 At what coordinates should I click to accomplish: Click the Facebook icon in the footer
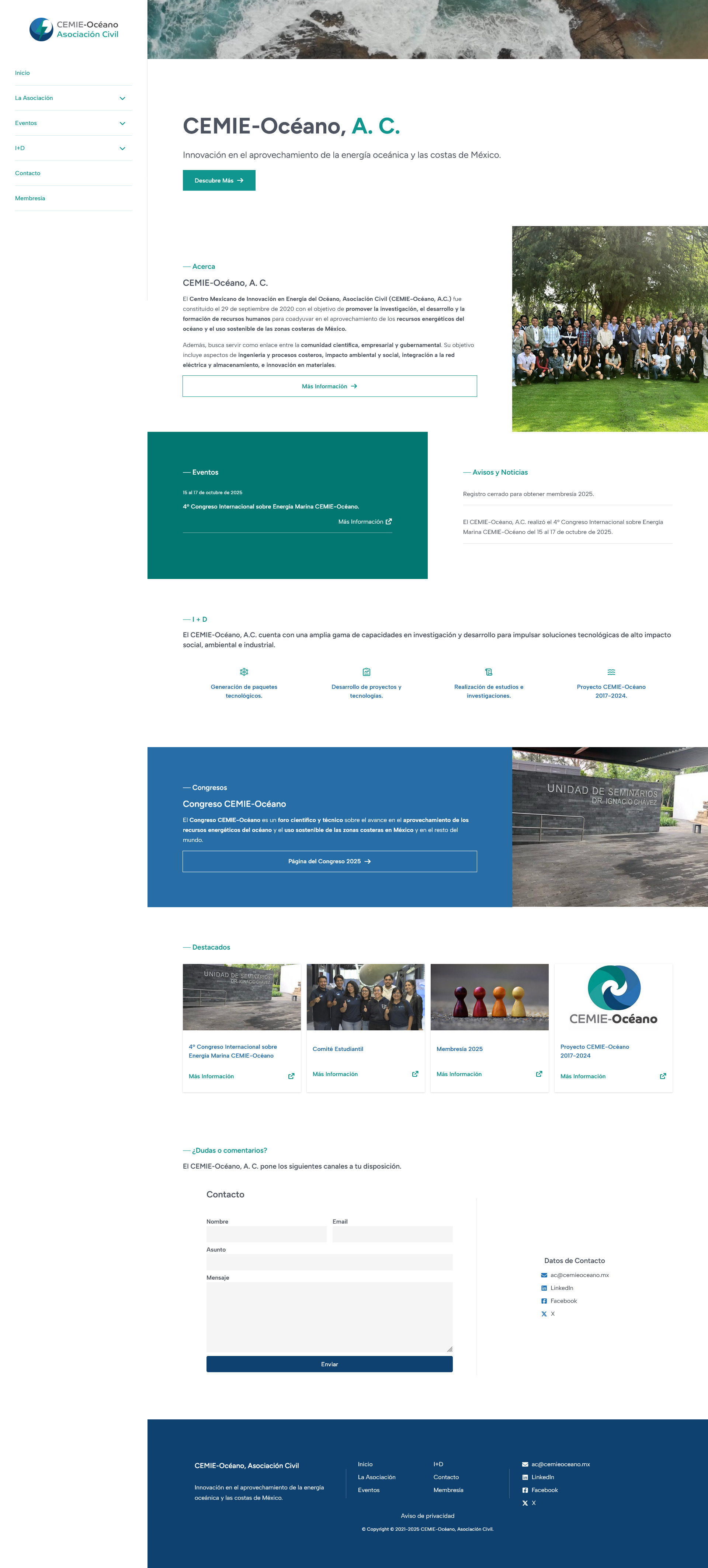point(525,1490)
